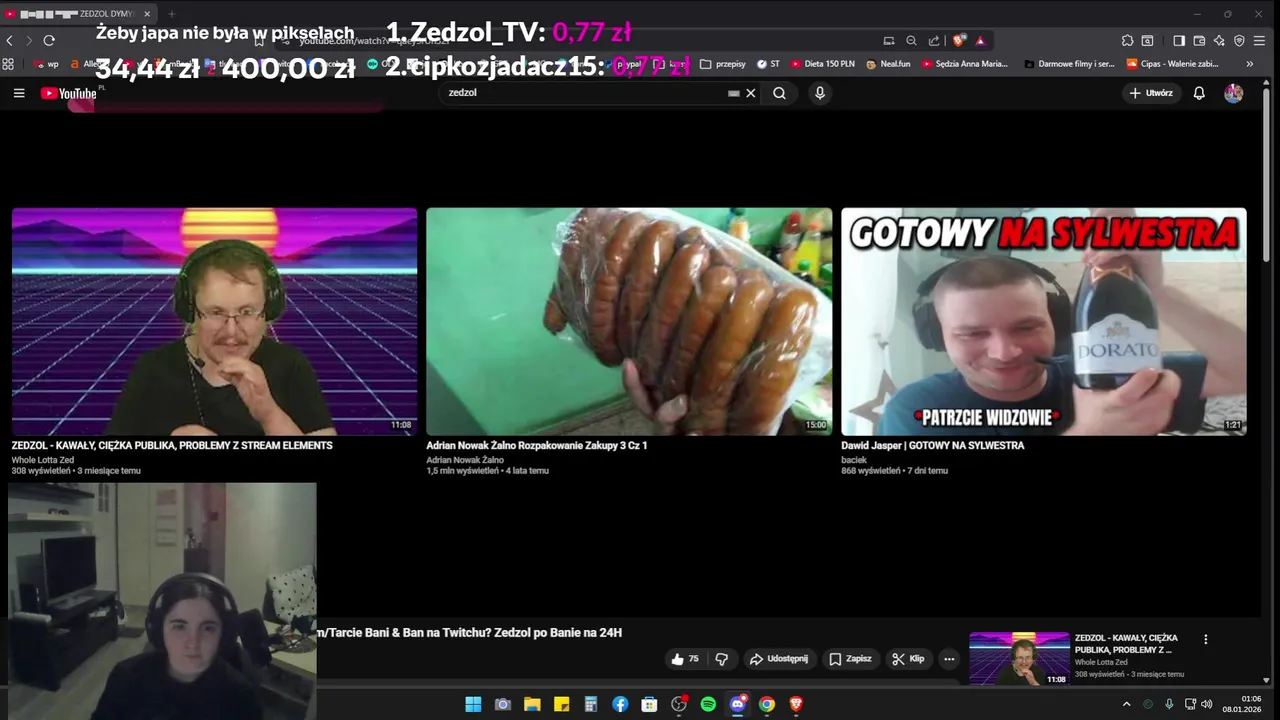Viewport: 1280px width, 720px height.
Task: Share the video via Udostępnij
Action: (779, 659)
